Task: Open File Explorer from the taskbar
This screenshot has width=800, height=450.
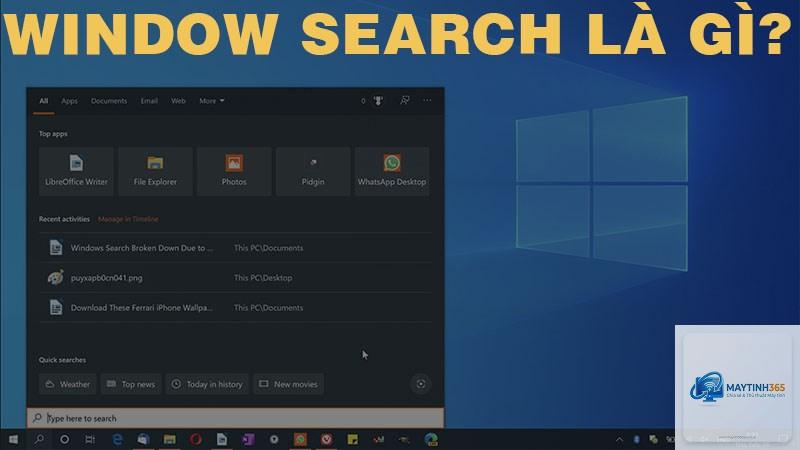Action: click(x=169, y=439)
